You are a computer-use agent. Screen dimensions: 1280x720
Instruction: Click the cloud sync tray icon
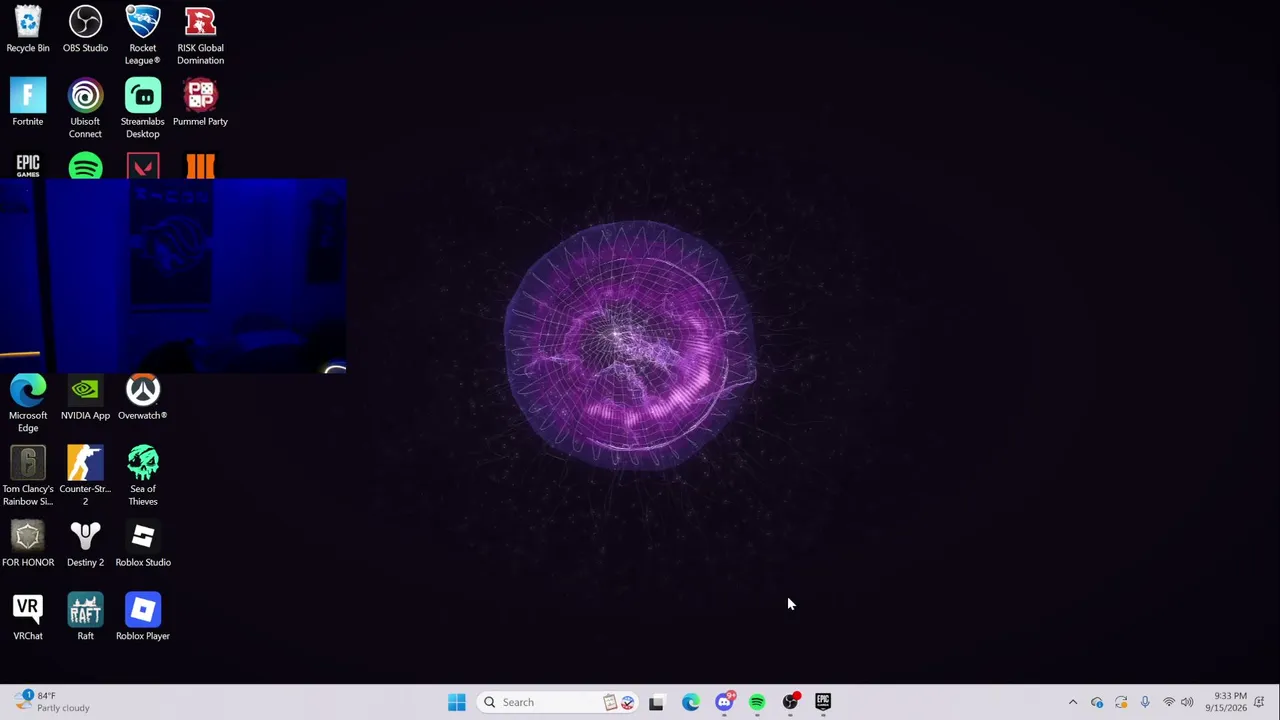[x=1097, y=702]
